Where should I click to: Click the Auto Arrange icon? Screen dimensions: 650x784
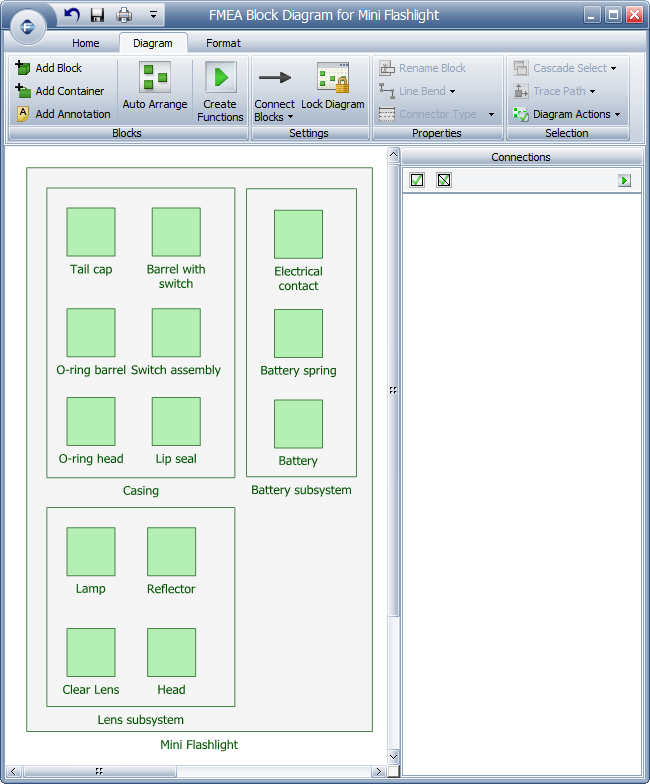pyautogui.click(x=155, y=77)
